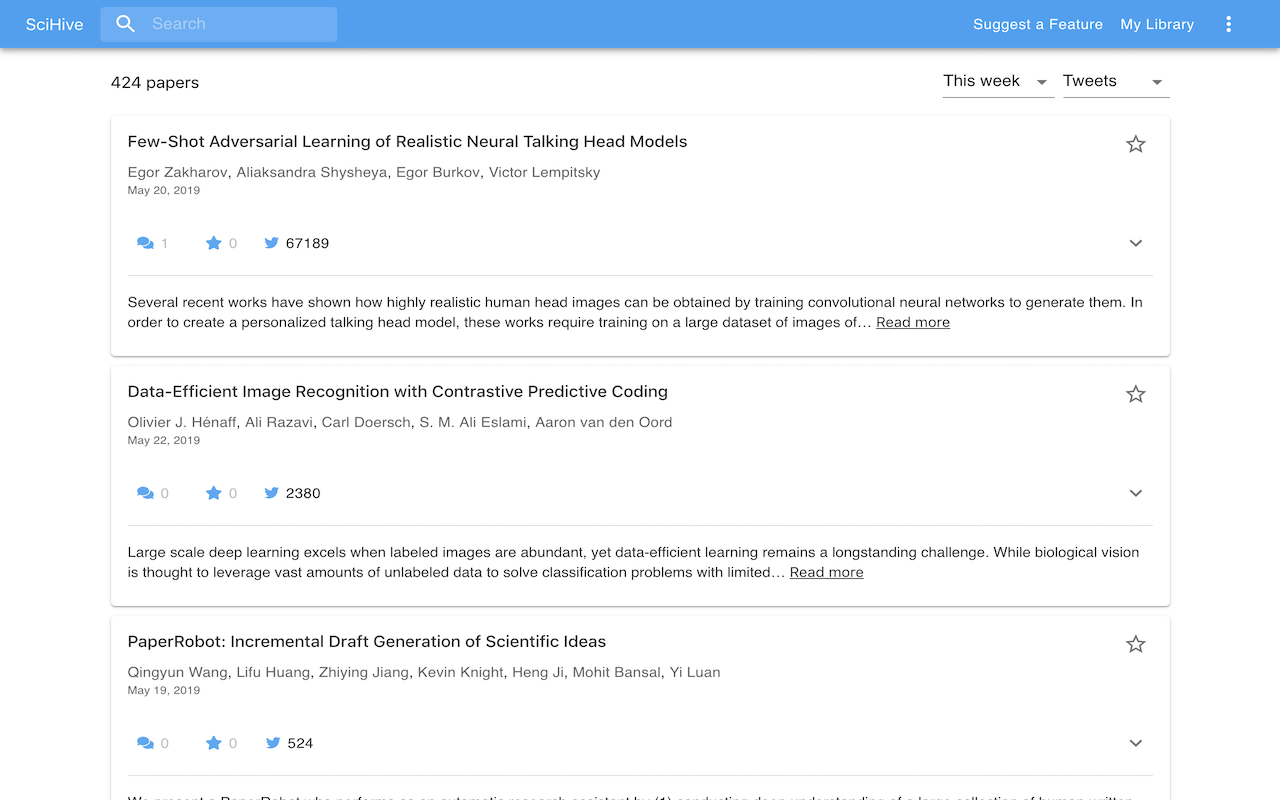This screenshot has width=1280, height=800.
Task: Click filled star count on Data-Efficient paper
Action: 213,493
